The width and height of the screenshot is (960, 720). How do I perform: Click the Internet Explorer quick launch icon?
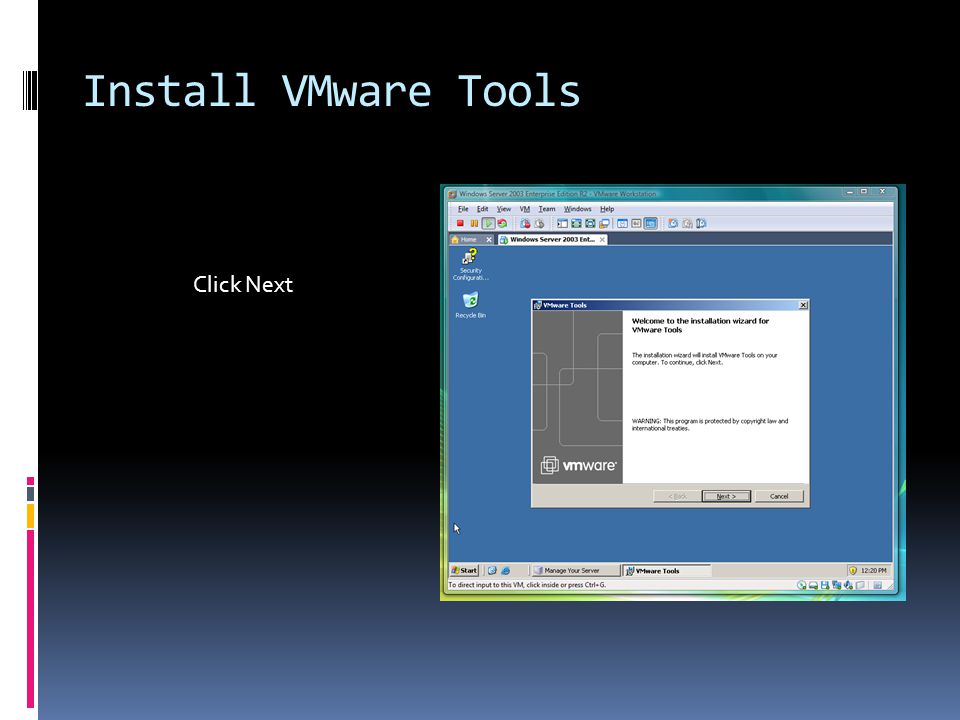tap(506, 570)
